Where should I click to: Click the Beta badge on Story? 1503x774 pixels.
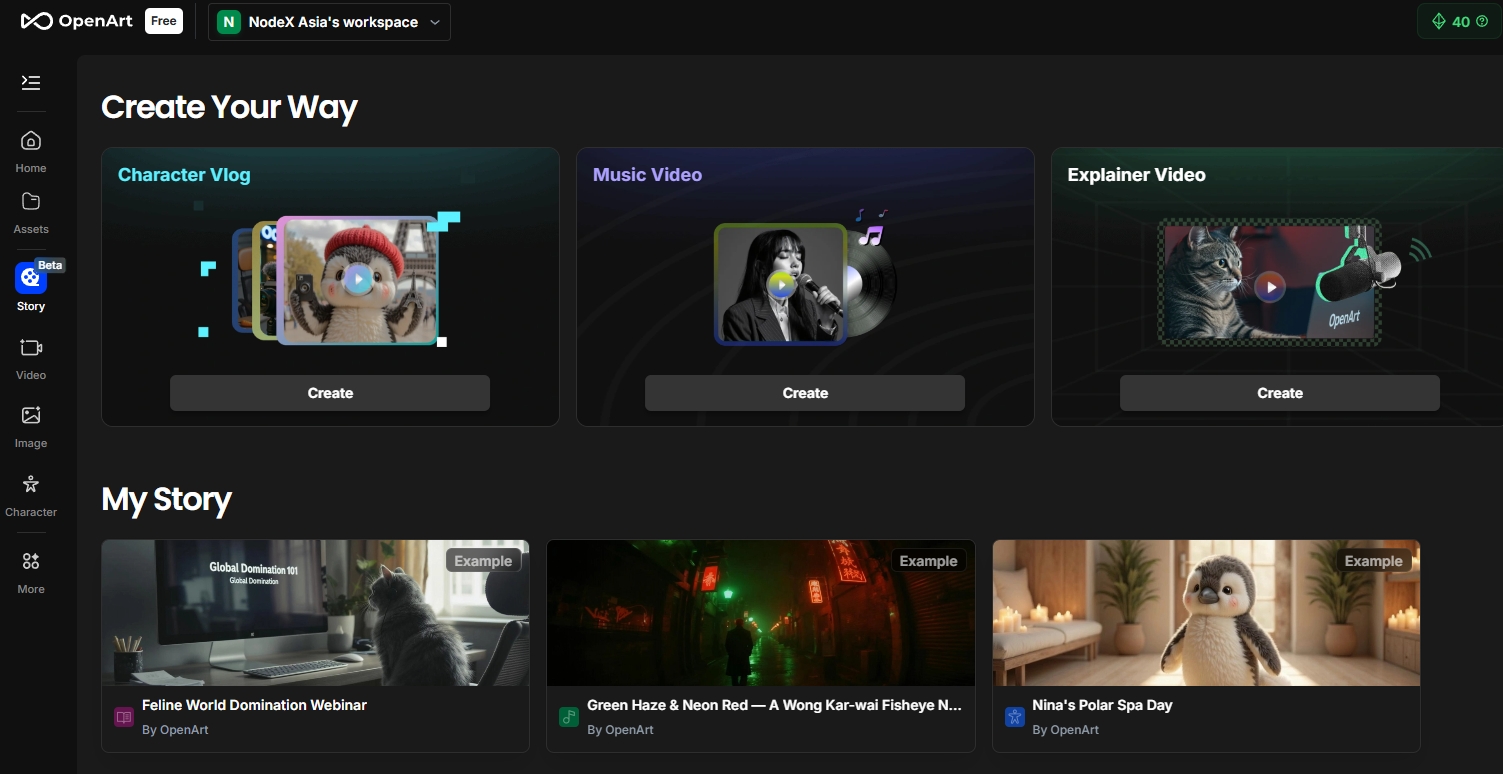tap(50, 265)
